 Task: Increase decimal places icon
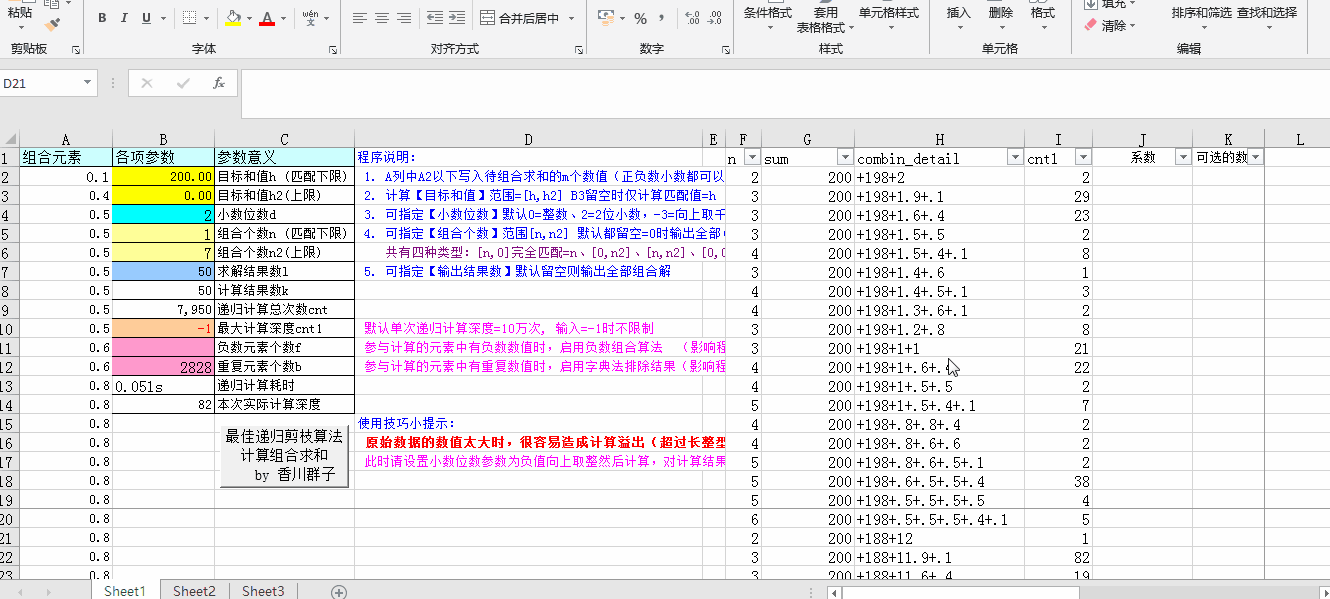click(691, 18)
